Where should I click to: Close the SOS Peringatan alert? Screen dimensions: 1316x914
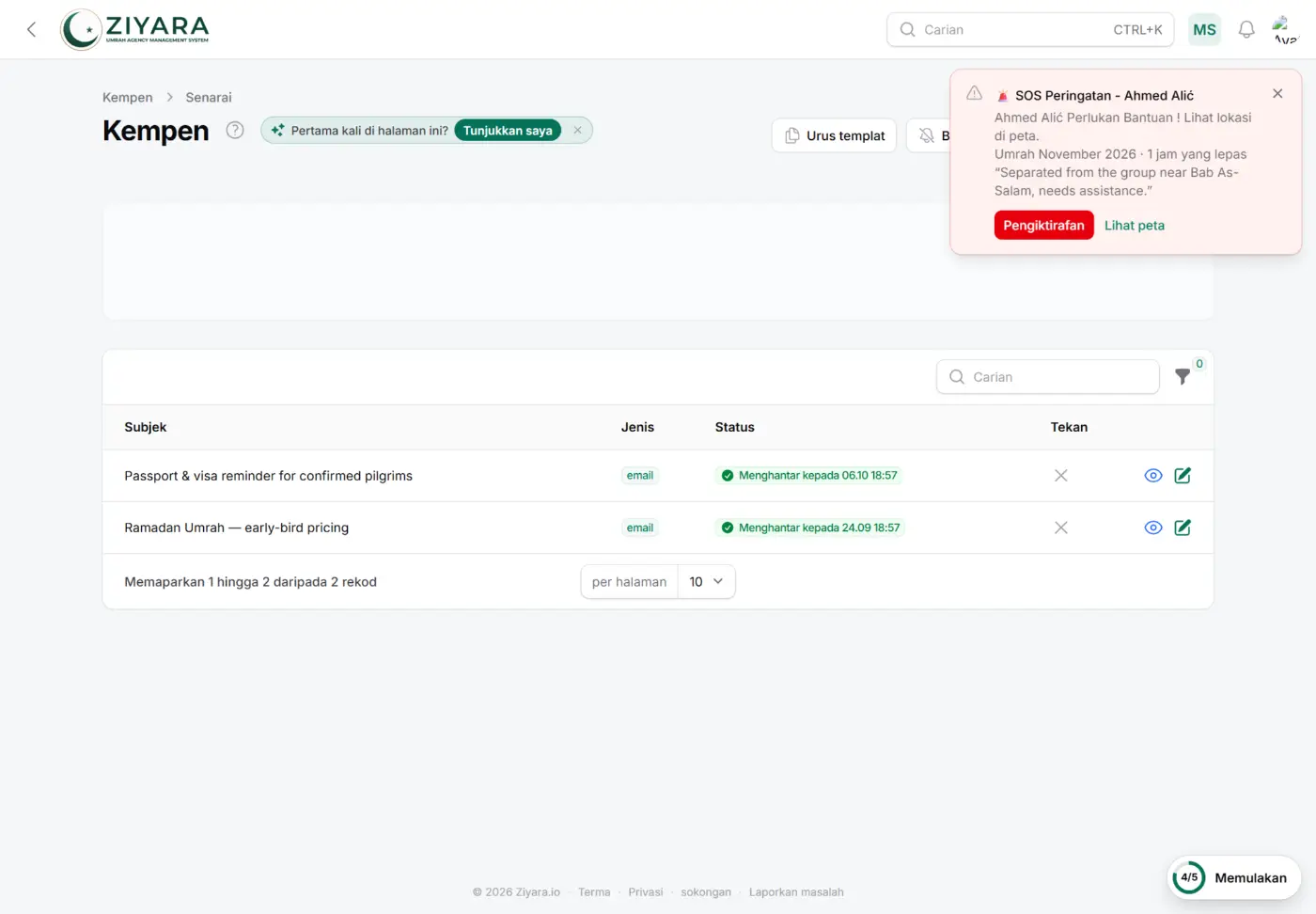(1277, 93)
